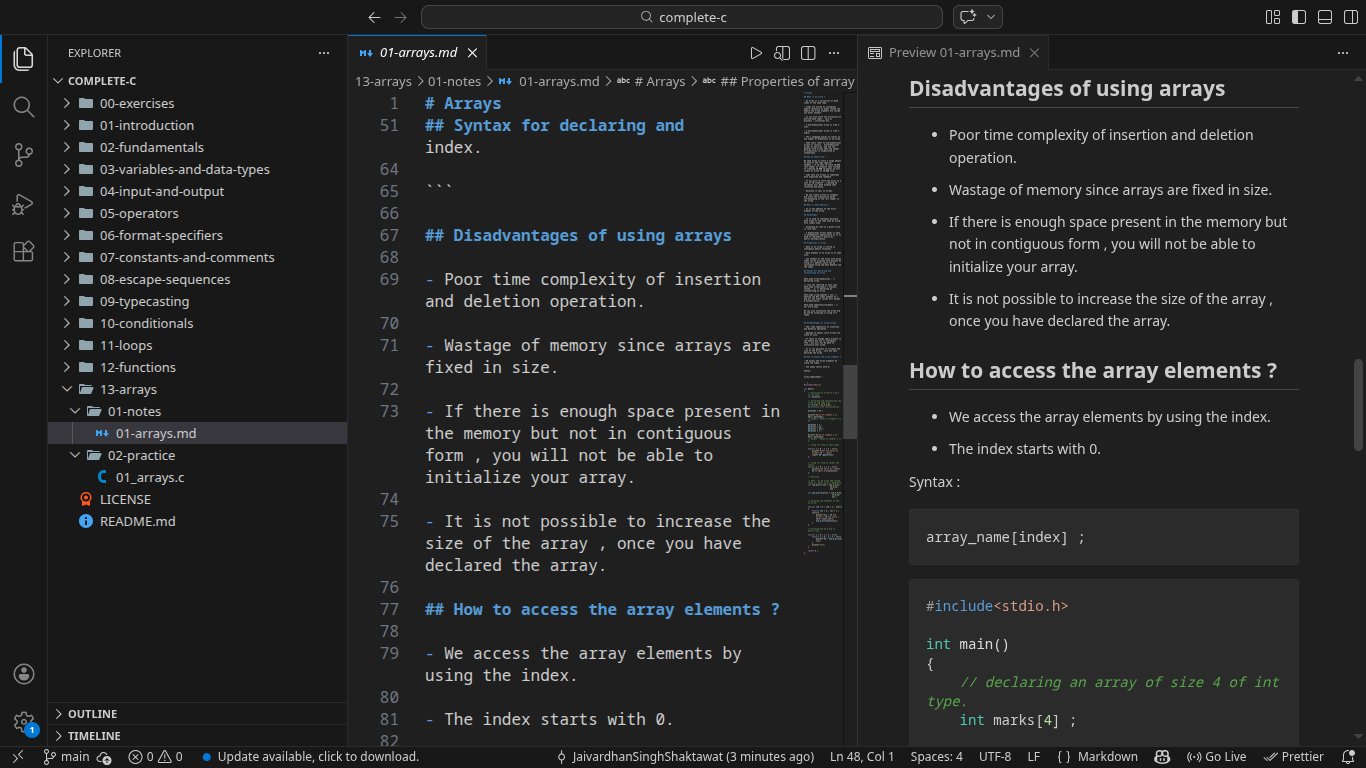1366x768 pixels.
Task: Open the Extensions view
Action: click(23, 253)
